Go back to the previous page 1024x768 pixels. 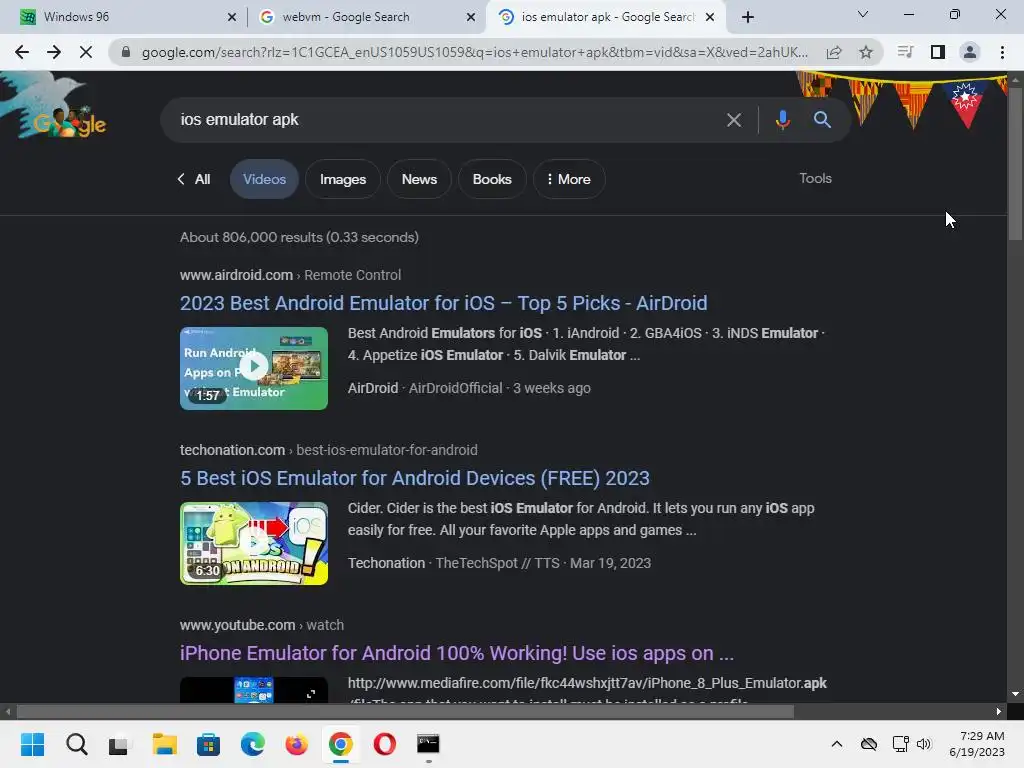coord(22,52)
